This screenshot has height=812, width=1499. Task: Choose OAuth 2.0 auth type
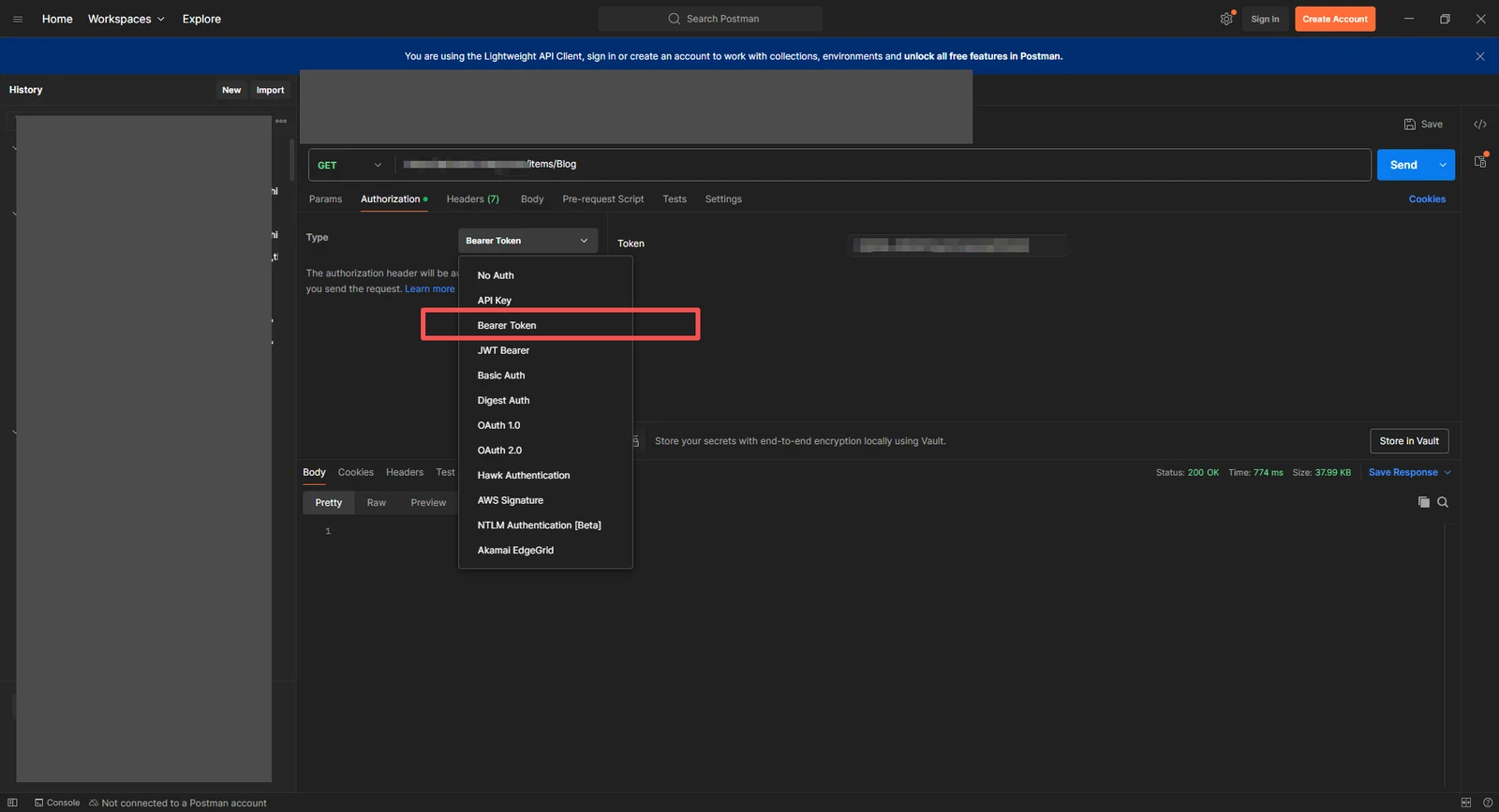(545, 450)
